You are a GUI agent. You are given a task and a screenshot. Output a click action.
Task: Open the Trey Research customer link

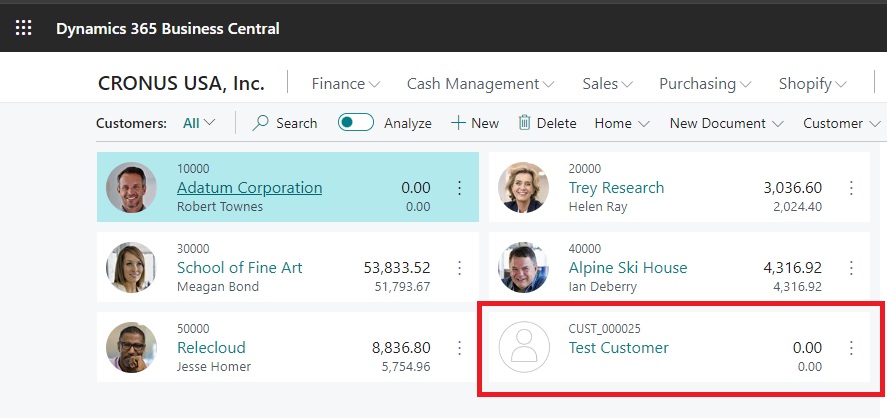click(616, 188)
